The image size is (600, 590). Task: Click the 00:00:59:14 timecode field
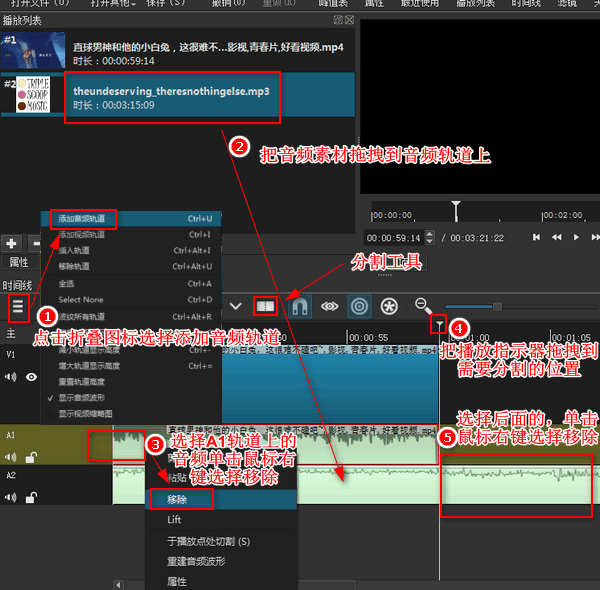click(x=394, y=238)
